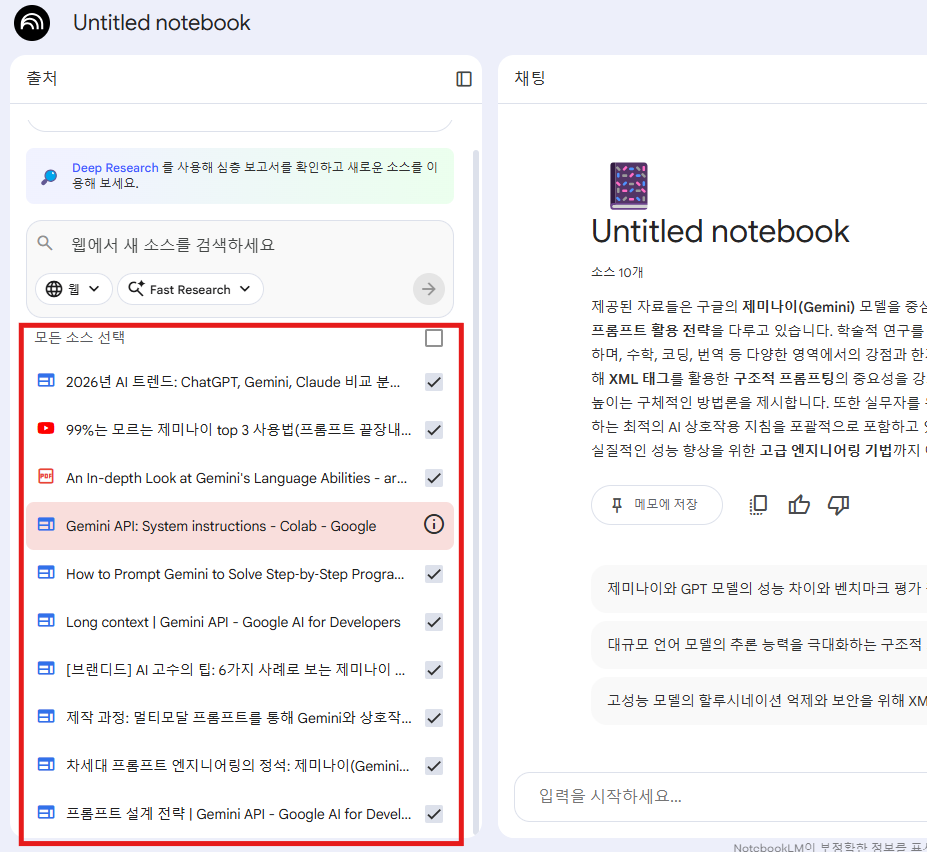
Task: Open An In-depth Look at Gemini's Language source
Action: [236, 478]
